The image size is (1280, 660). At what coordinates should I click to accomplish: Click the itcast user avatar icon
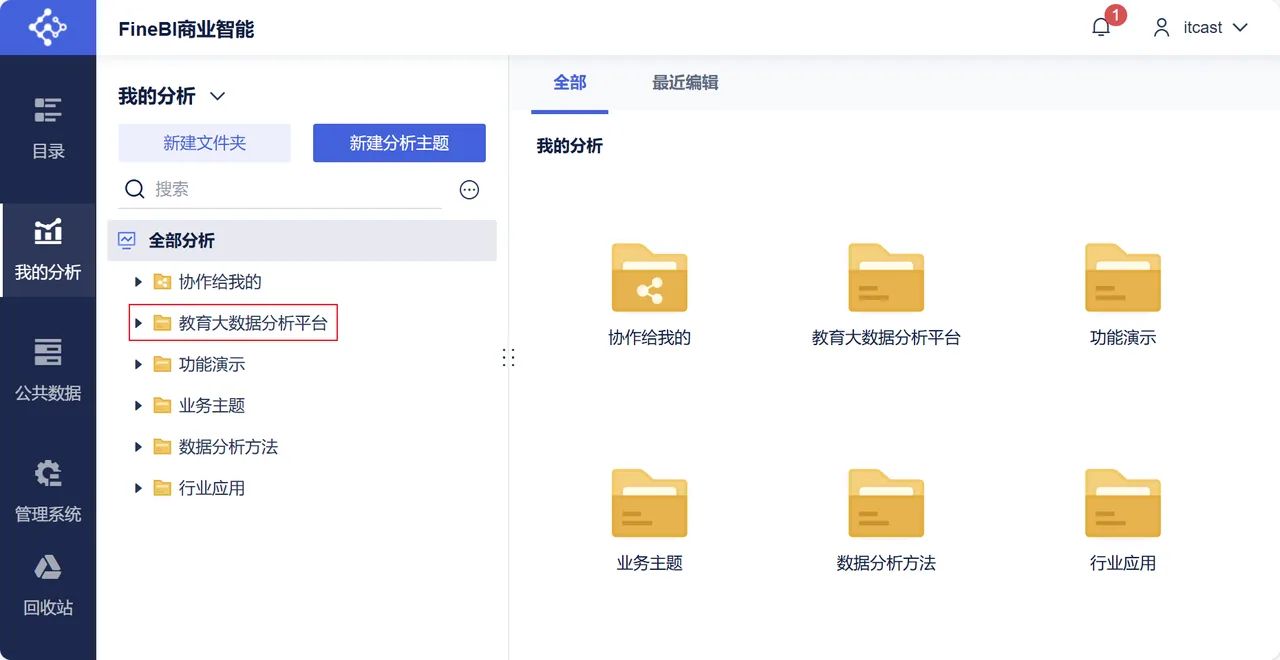pos(1161,27)
